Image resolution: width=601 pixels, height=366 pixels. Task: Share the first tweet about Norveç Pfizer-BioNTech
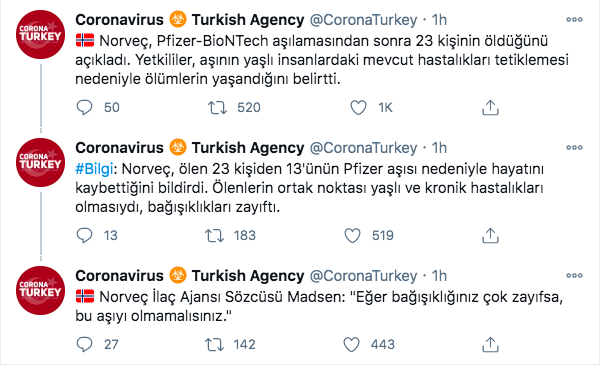pos(490,108)
